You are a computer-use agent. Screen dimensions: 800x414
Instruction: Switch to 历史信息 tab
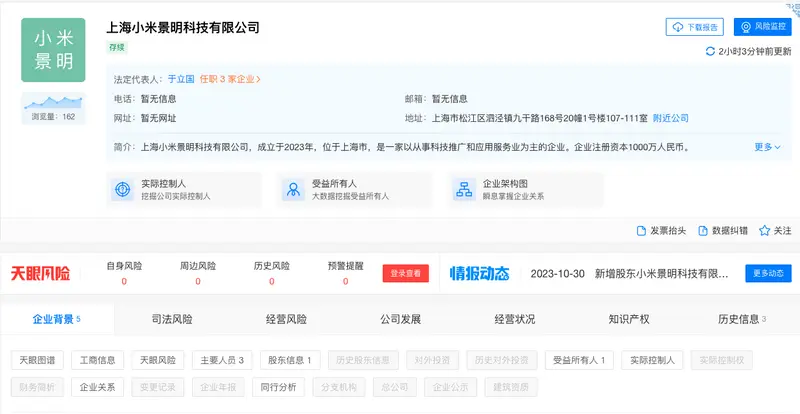742,320
